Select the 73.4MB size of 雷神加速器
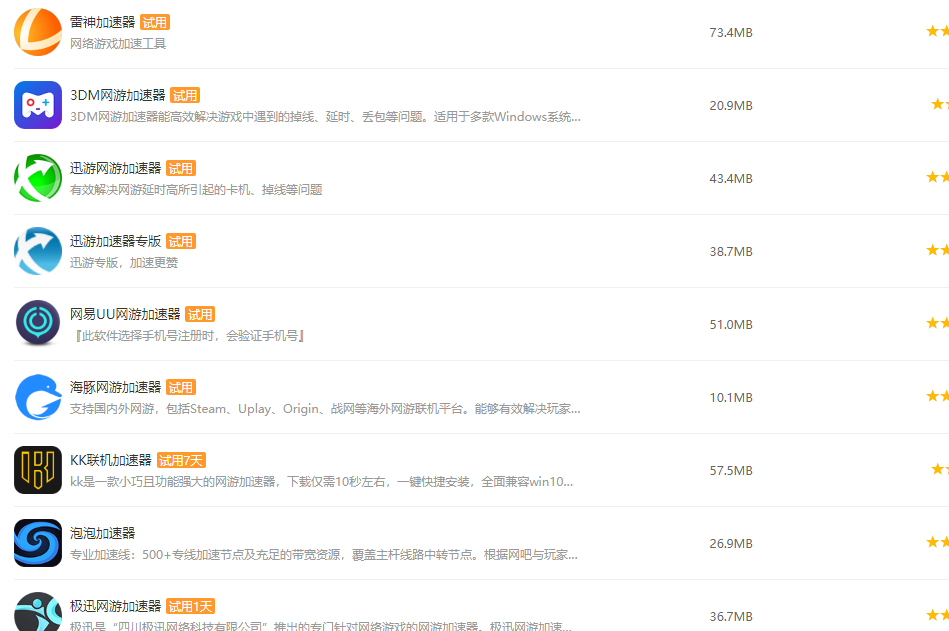The height and width of the screenshot is (631, 949). [x=731, y=33]
